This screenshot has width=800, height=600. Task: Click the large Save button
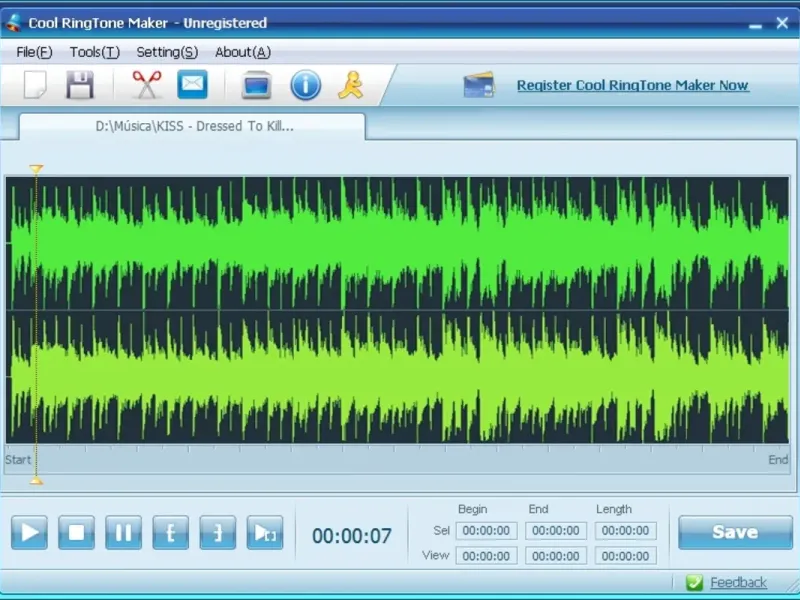735,532
